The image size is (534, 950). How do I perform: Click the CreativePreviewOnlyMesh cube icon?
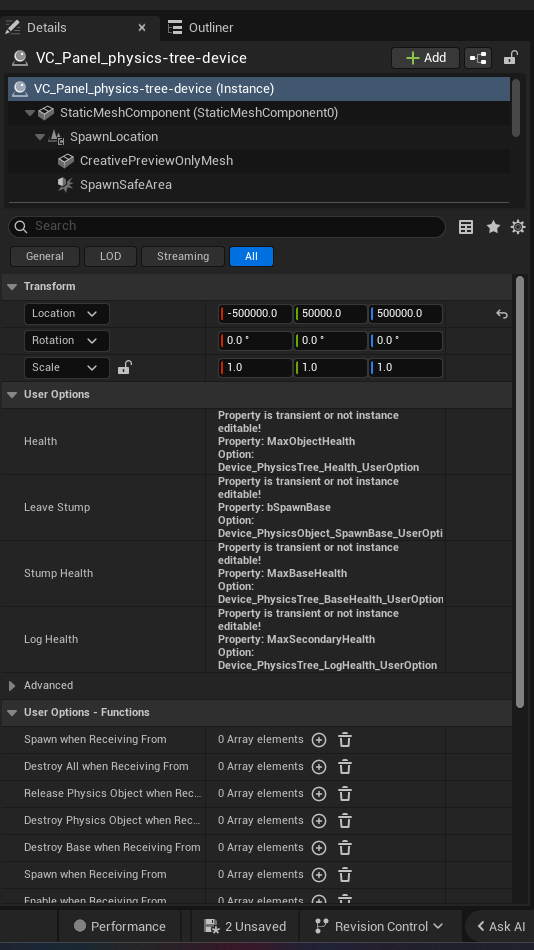coord(65,161)
